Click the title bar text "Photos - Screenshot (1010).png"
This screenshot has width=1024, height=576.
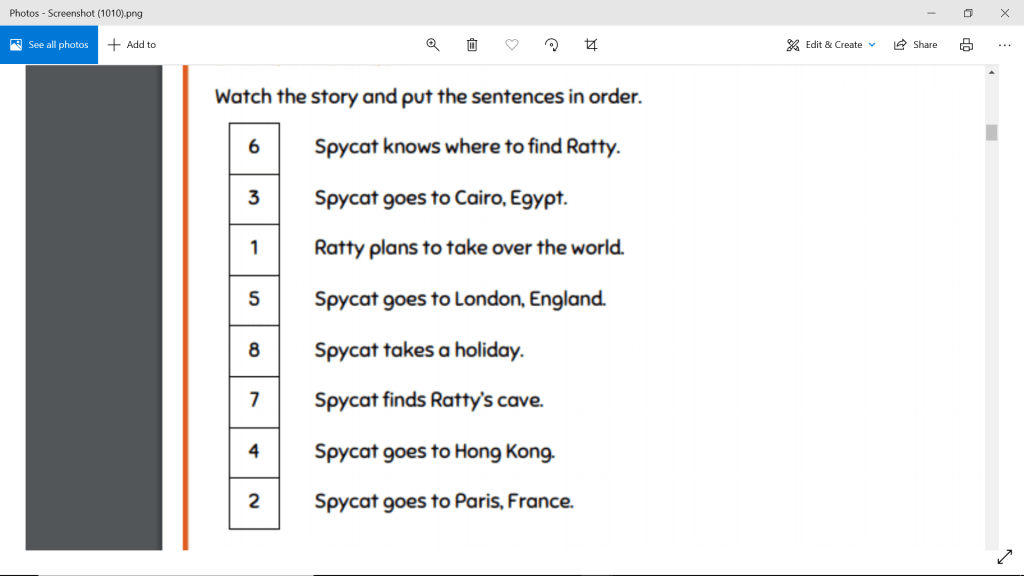pos(76,13)
